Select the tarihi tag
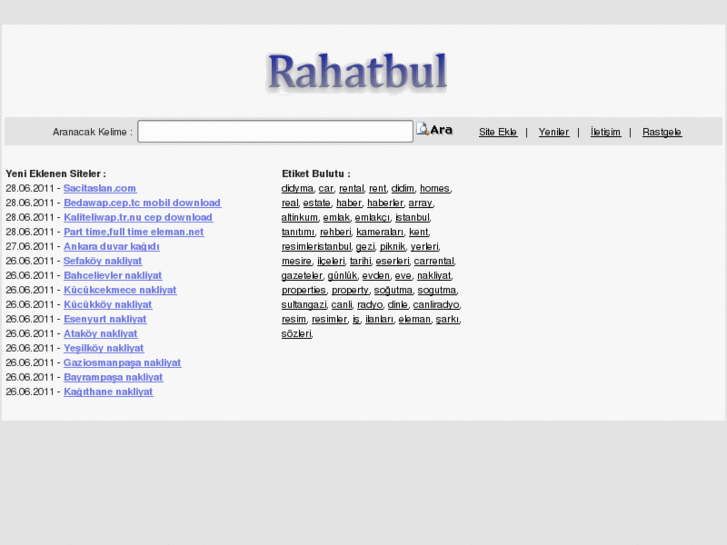 coord(360,261)
